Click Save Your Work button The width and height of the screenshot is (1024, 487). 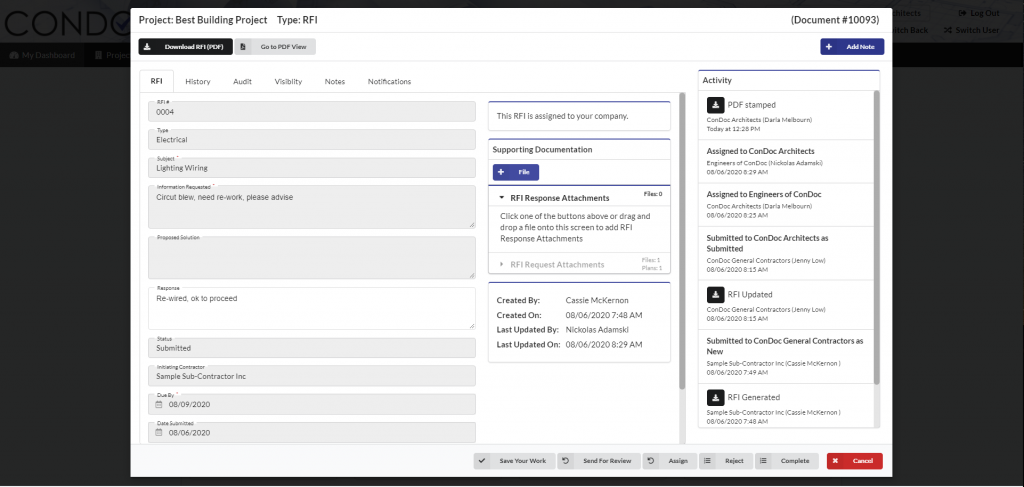(x=515, y=461)
